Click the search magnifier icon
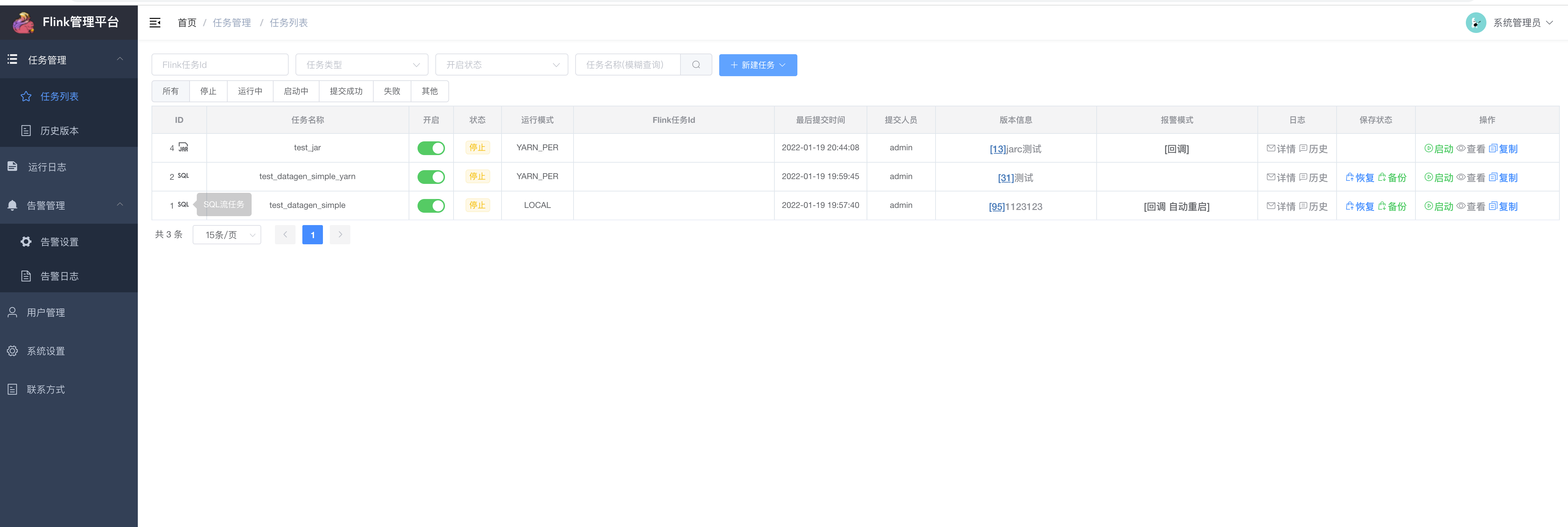 click(x=696, y=65)
